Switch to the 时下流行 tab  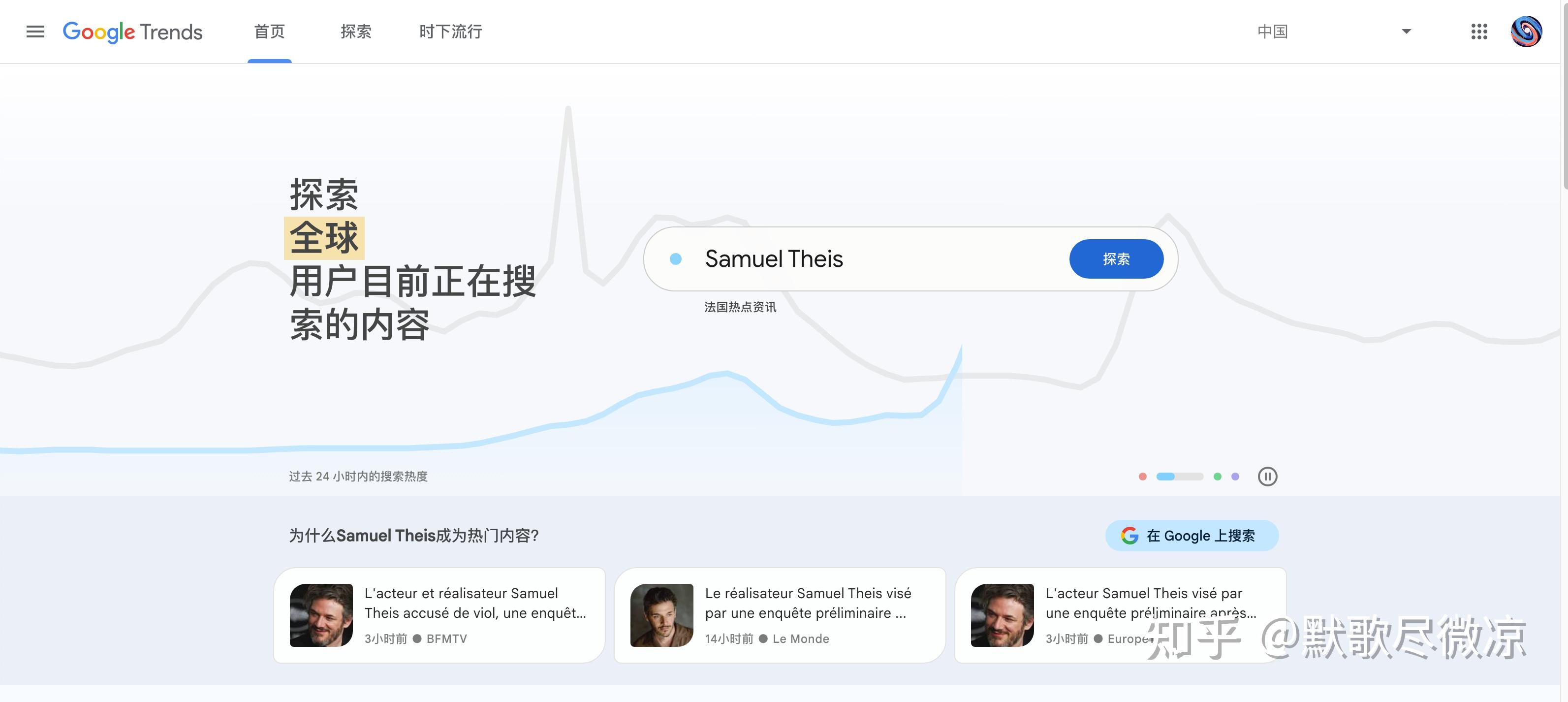click(450, 32)
